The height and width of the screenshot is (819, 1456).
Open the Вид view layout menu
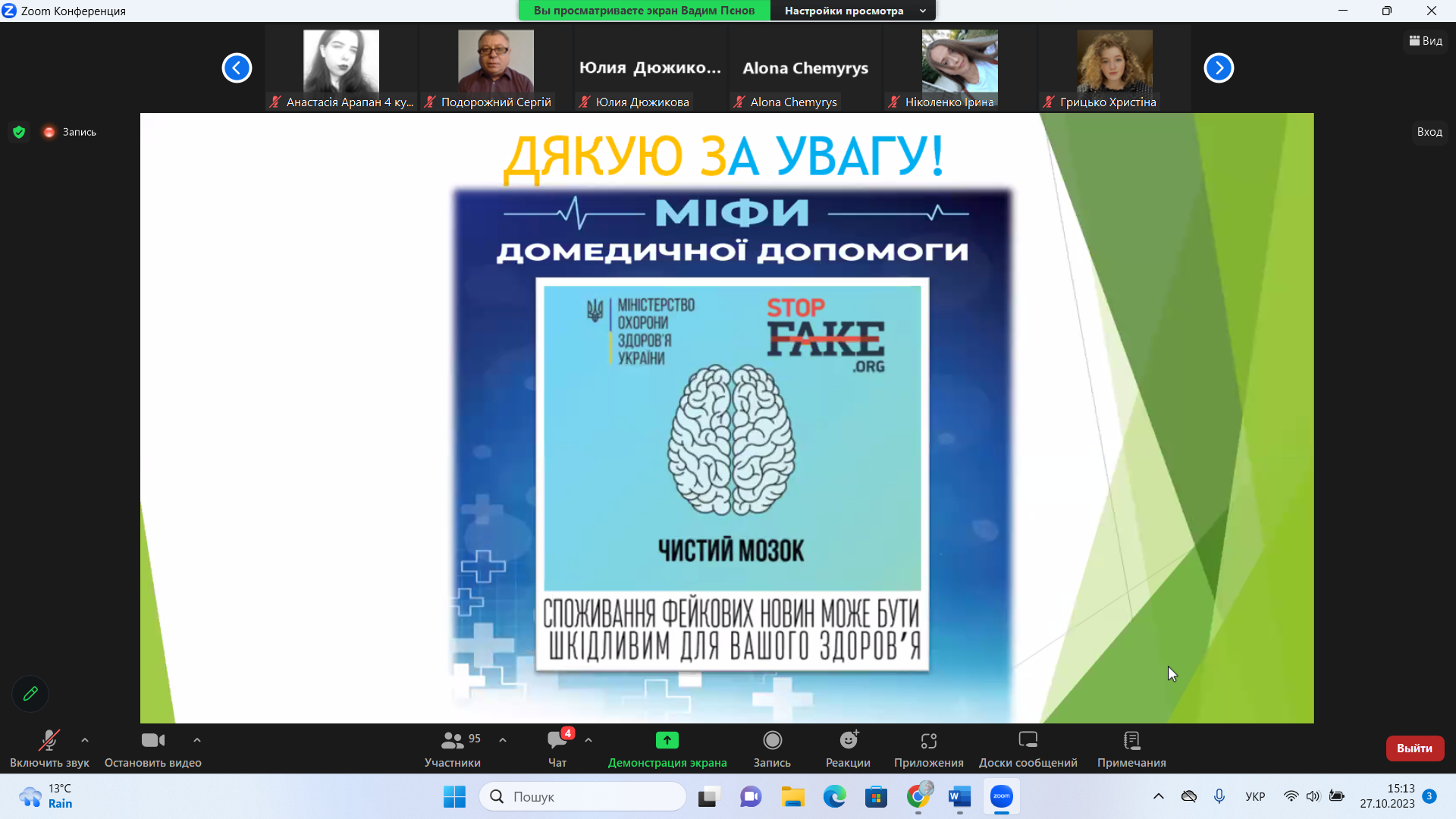point(1426,41)
